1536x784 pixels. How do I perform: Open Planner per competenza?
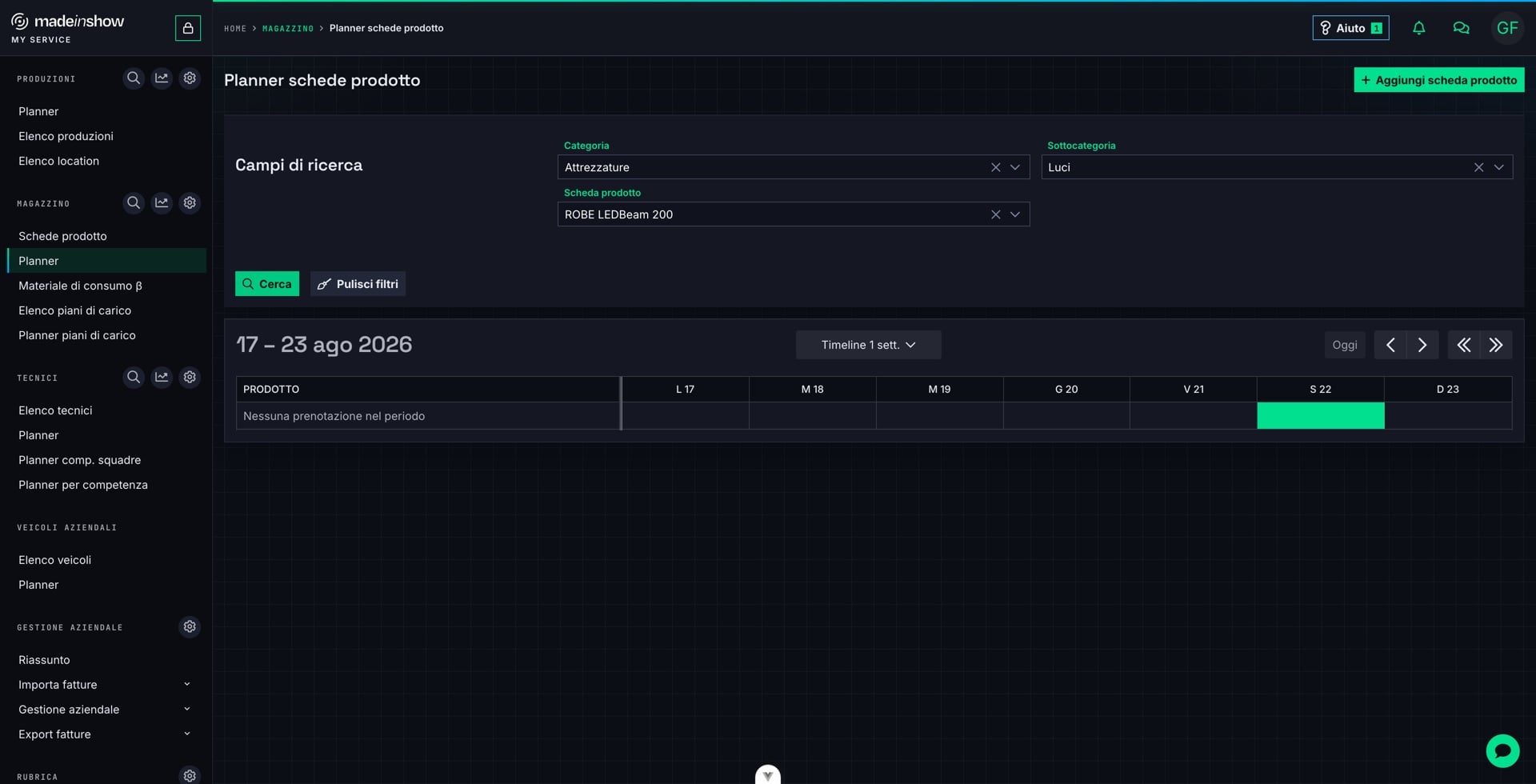pyautogui.click(x=82, y=485)
